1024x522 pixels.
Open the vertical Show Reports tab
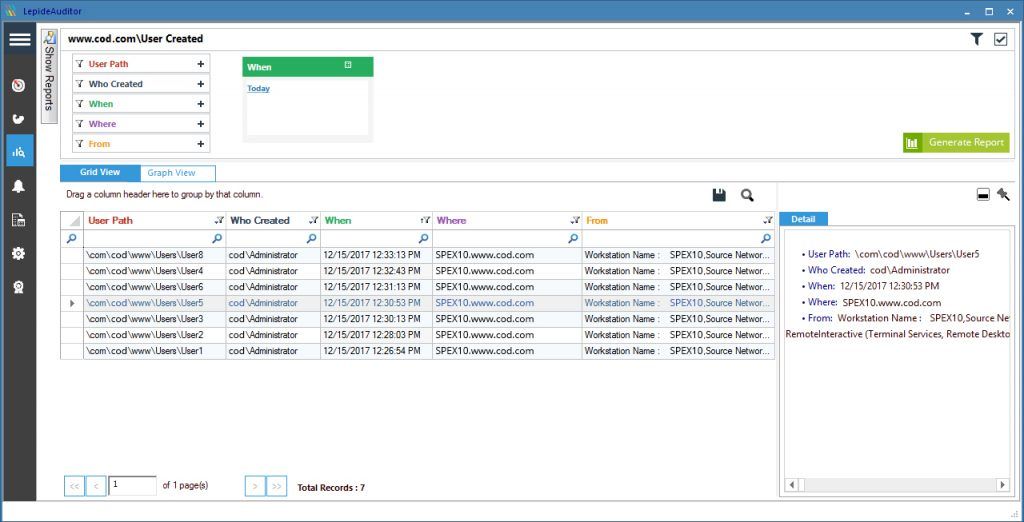(49, 76)
